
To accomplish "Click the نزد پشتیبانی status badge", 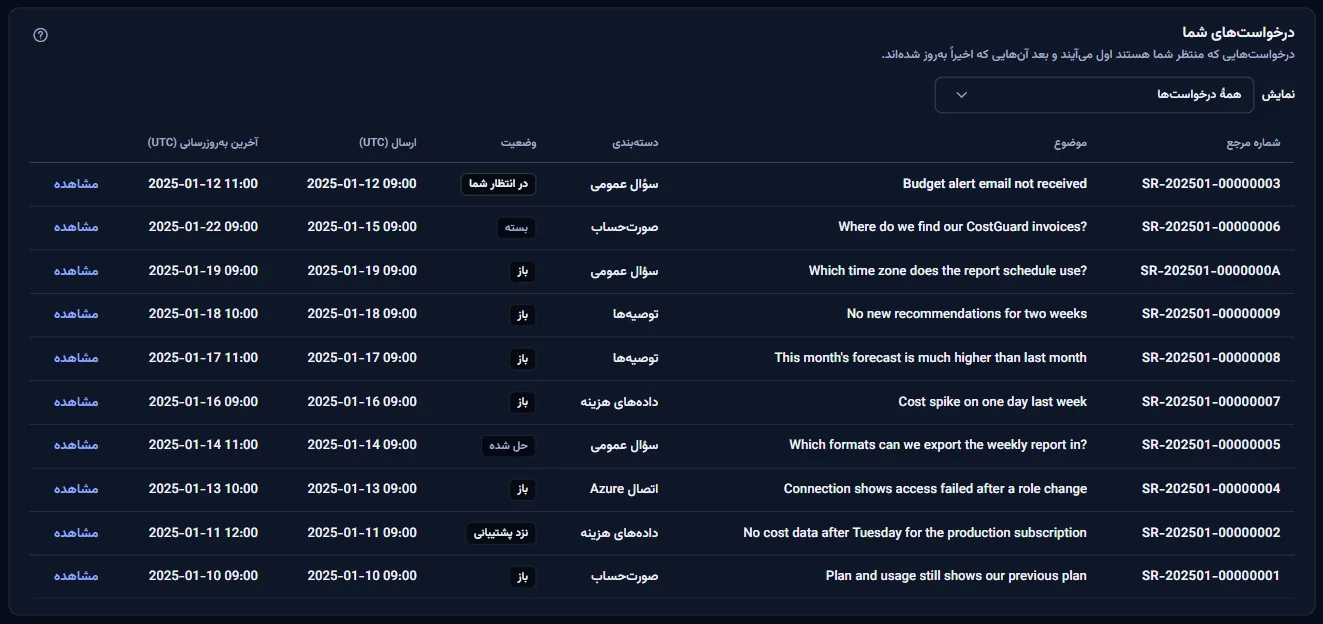I will tap(502, 533).
